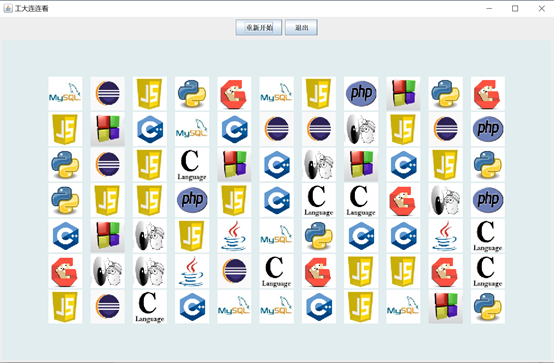This screenshot has width=554, height=363.
Task: Click the Java app icon in the title bar
Action: [8, 8]
